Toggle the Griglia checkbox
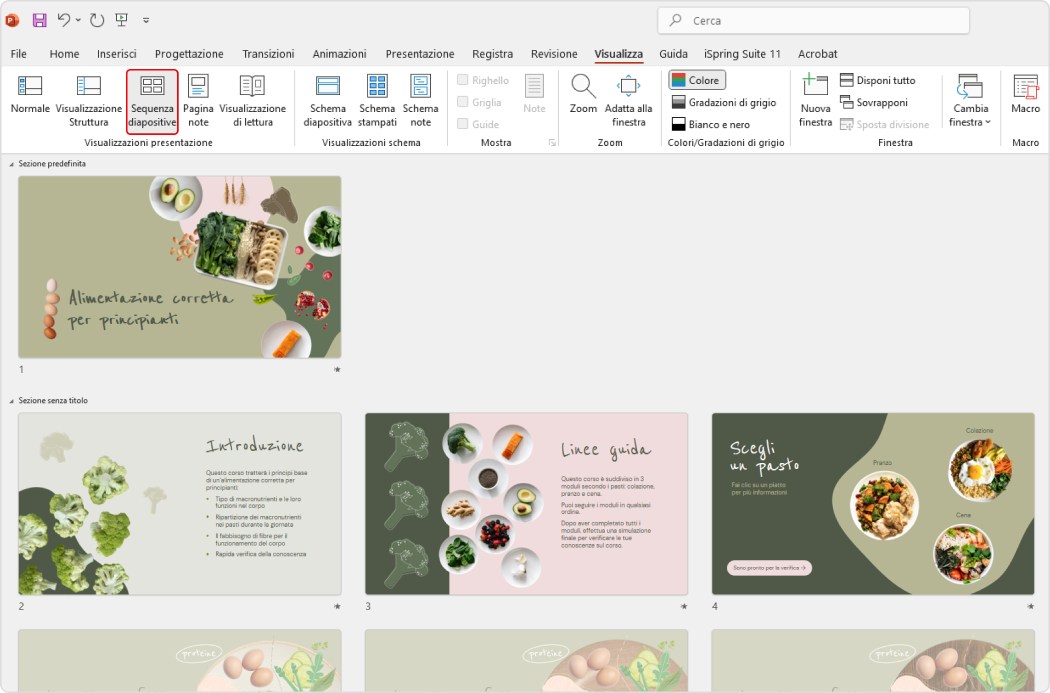 463,101
